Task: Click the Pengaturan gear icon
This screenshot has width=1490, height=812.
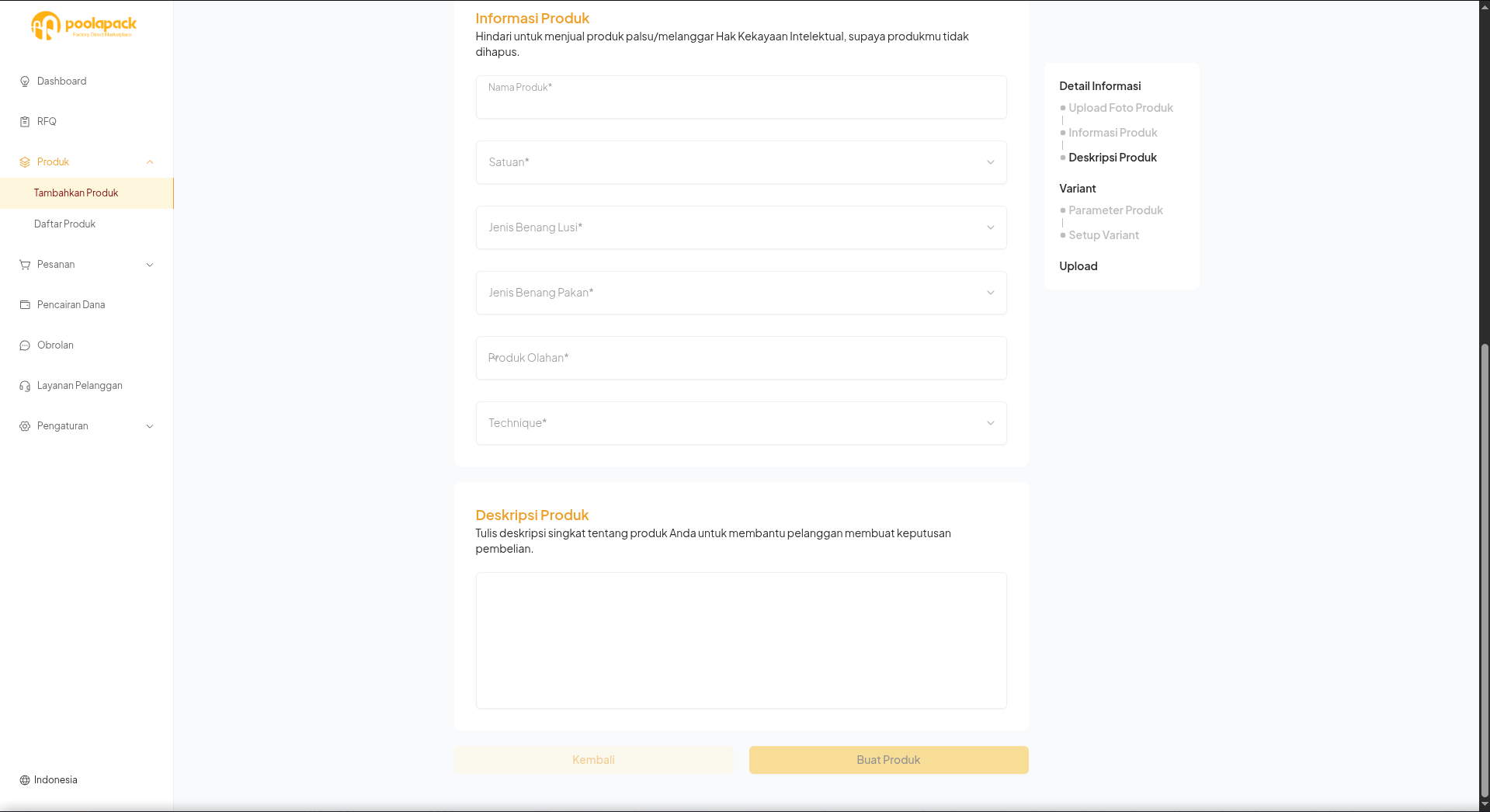Action: 25,426
